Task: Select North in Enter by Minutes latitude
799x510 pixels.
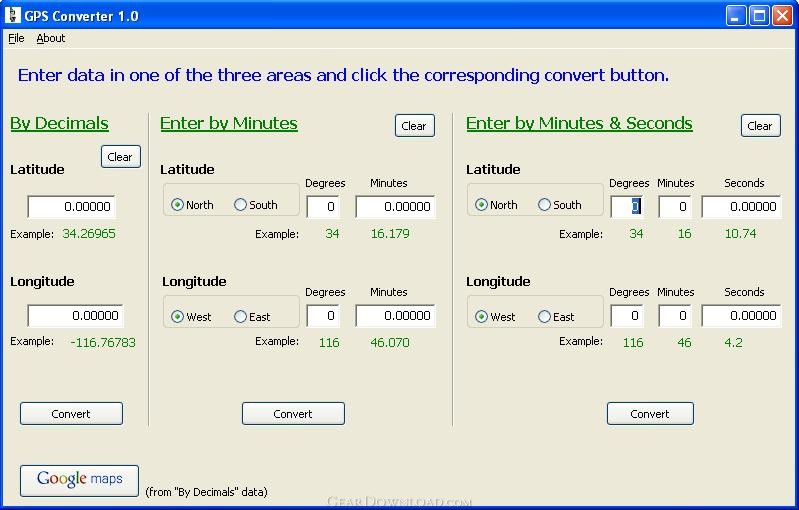Action: pos(192,205)
